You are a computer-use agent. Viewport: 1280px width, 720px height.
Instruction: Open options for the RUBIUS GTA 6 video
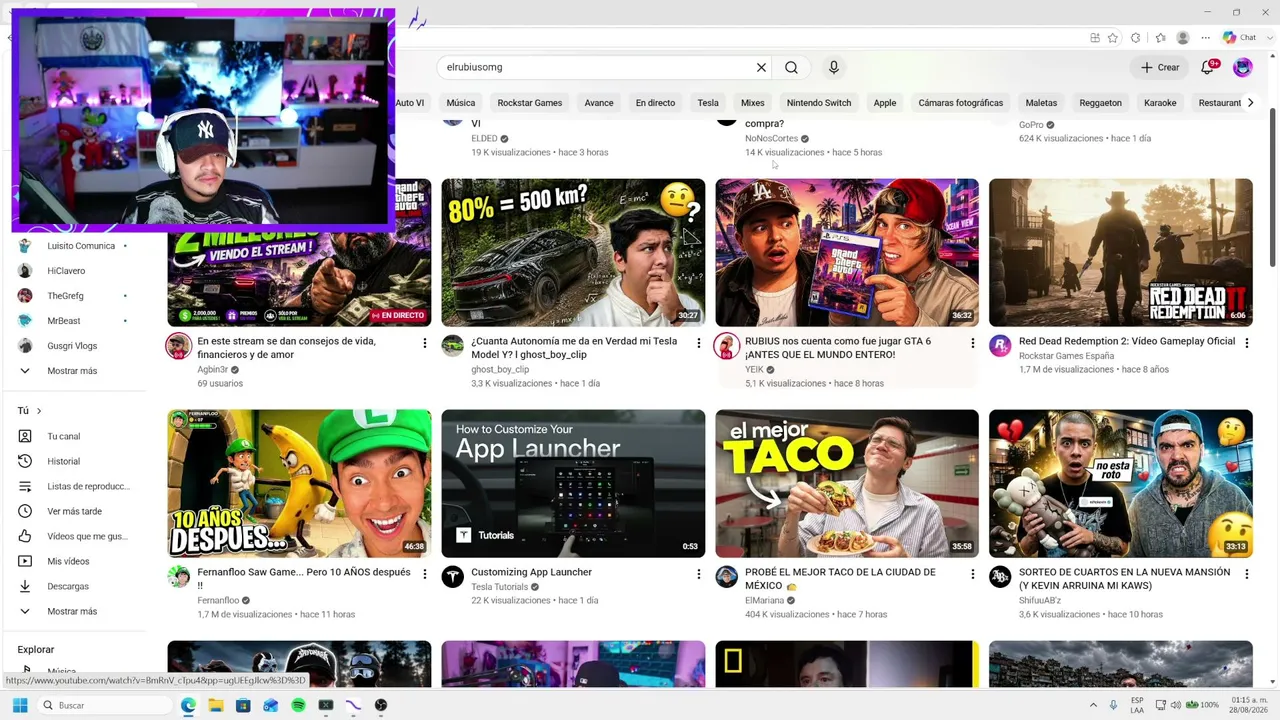point(972,343)
